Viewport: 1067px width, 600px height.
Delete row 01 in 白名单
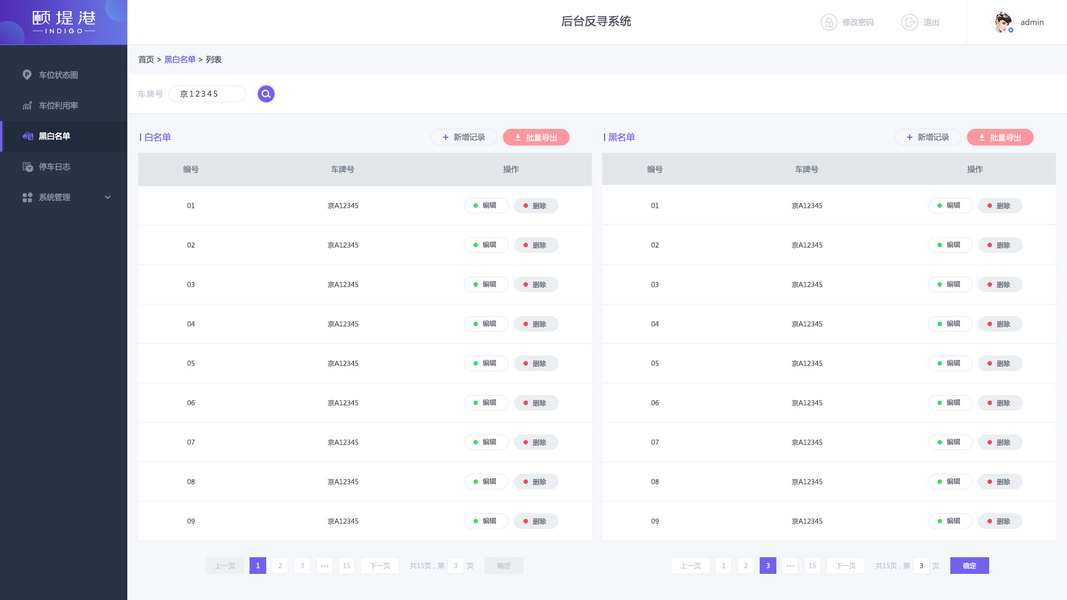click(x=536, y=205)
